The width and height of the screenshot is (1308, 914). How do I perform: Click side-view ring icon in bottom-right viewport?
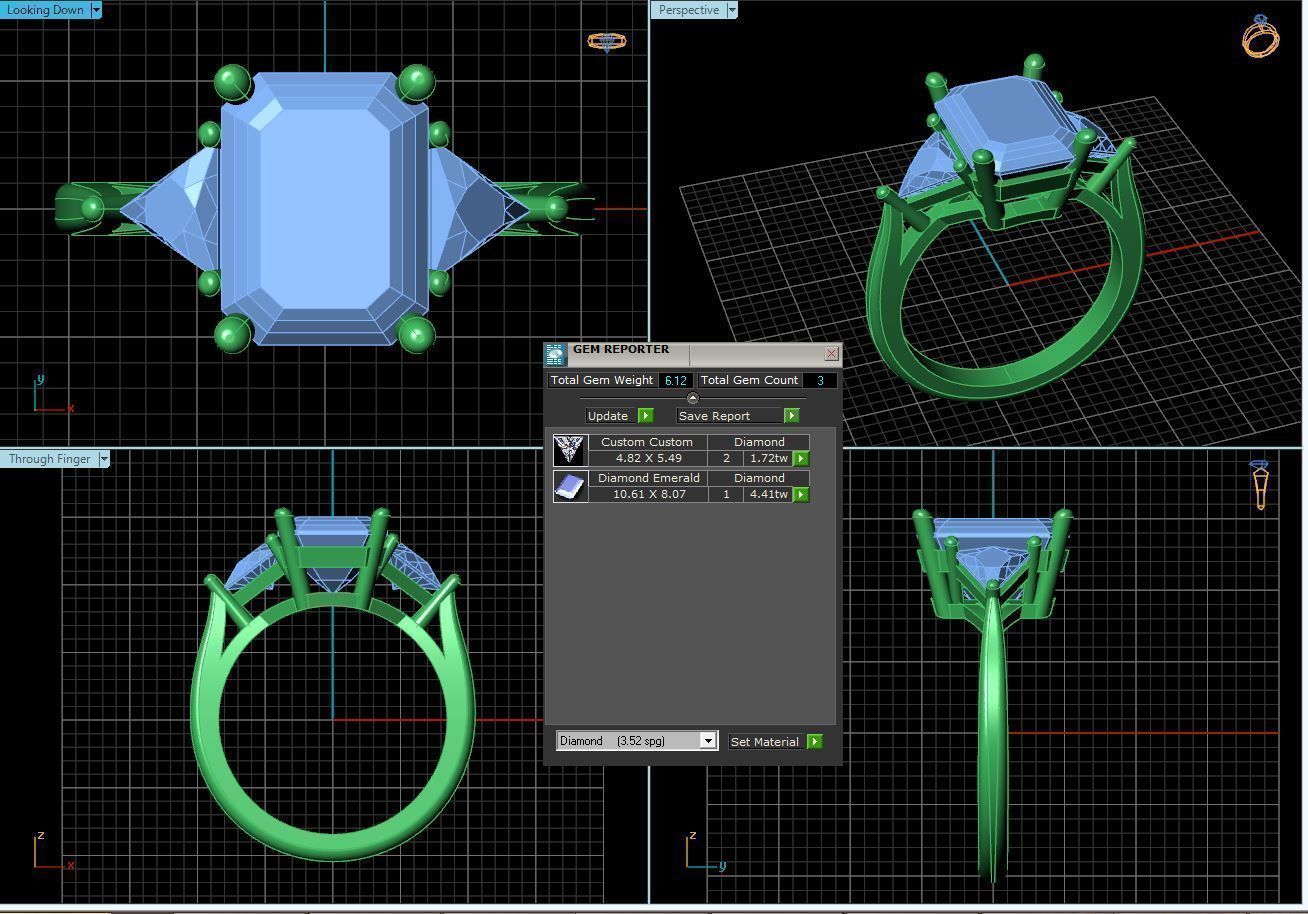[x=1260, y=484]
